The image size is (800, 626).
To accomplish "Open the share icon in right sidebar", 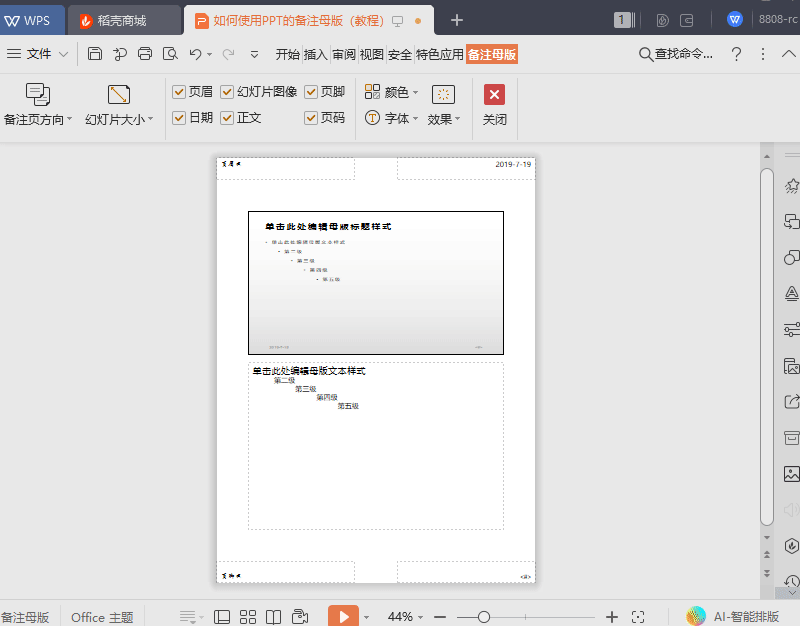I will [x=791, y=402].
